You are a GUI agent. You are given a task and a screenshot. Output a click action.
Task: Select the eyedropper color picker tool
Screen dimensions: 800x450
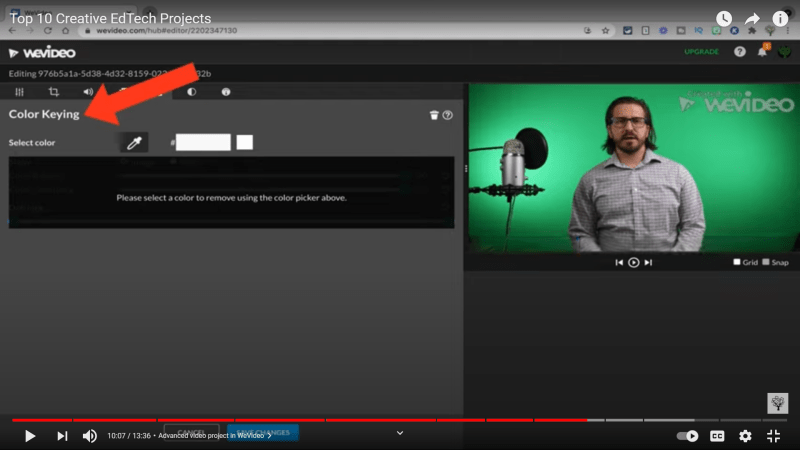[133, 142]
